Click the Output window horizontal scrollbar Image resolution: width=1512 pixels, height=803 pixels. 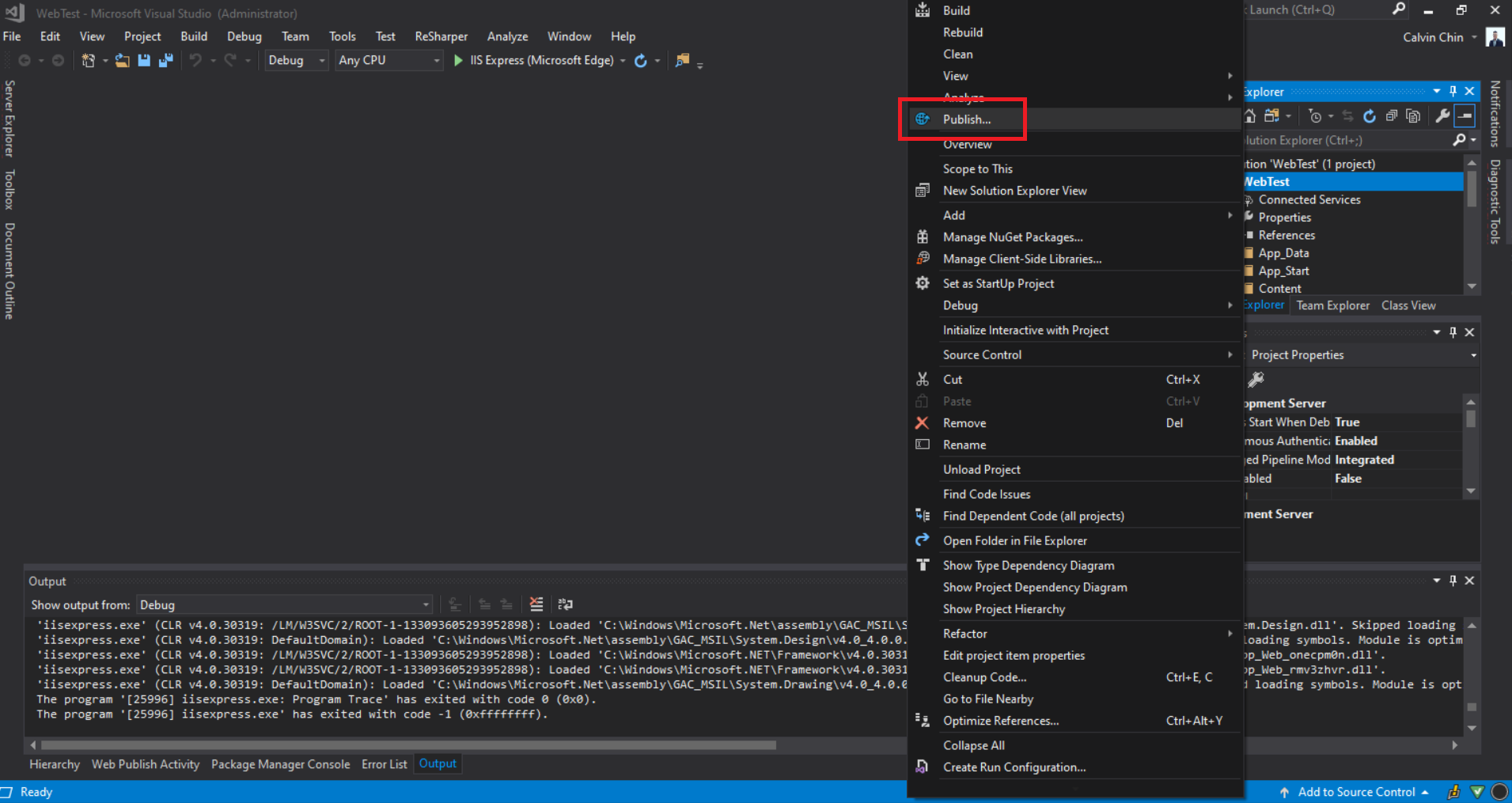coord(408,745)
